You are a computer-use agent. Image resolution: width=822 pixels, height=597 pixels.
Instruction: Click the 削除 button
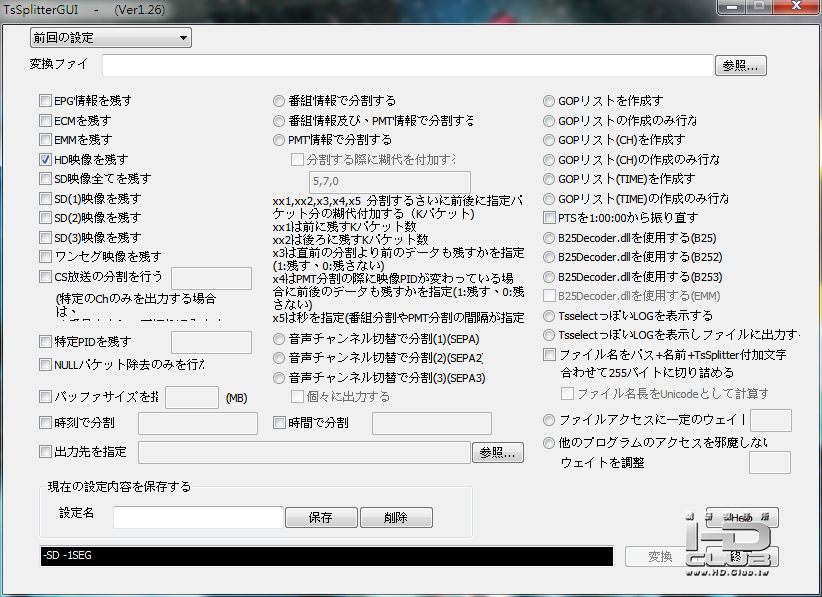point(396,517)
